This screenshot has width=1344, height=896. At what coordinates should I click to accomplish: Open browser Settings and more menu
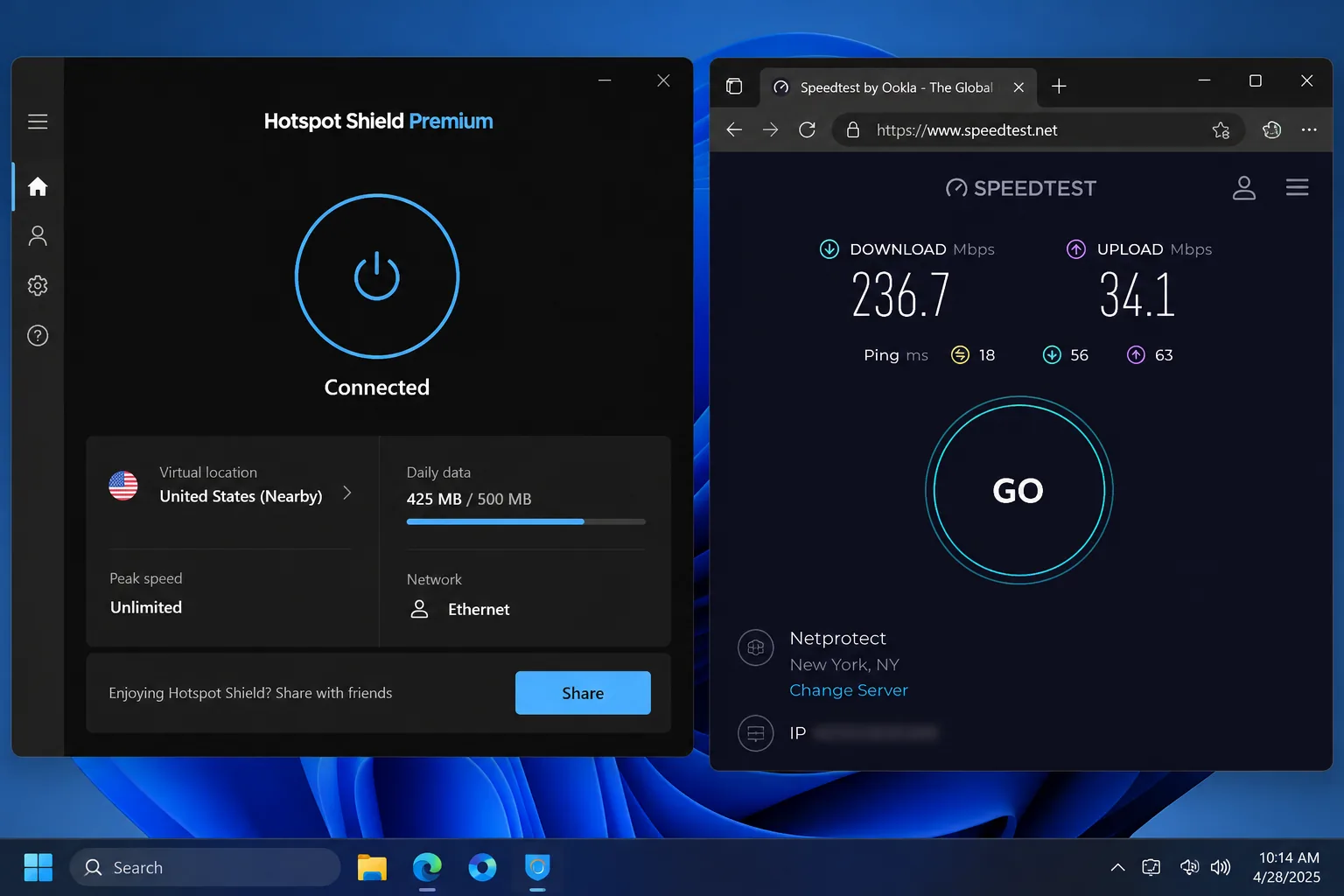pos(1309,129)
